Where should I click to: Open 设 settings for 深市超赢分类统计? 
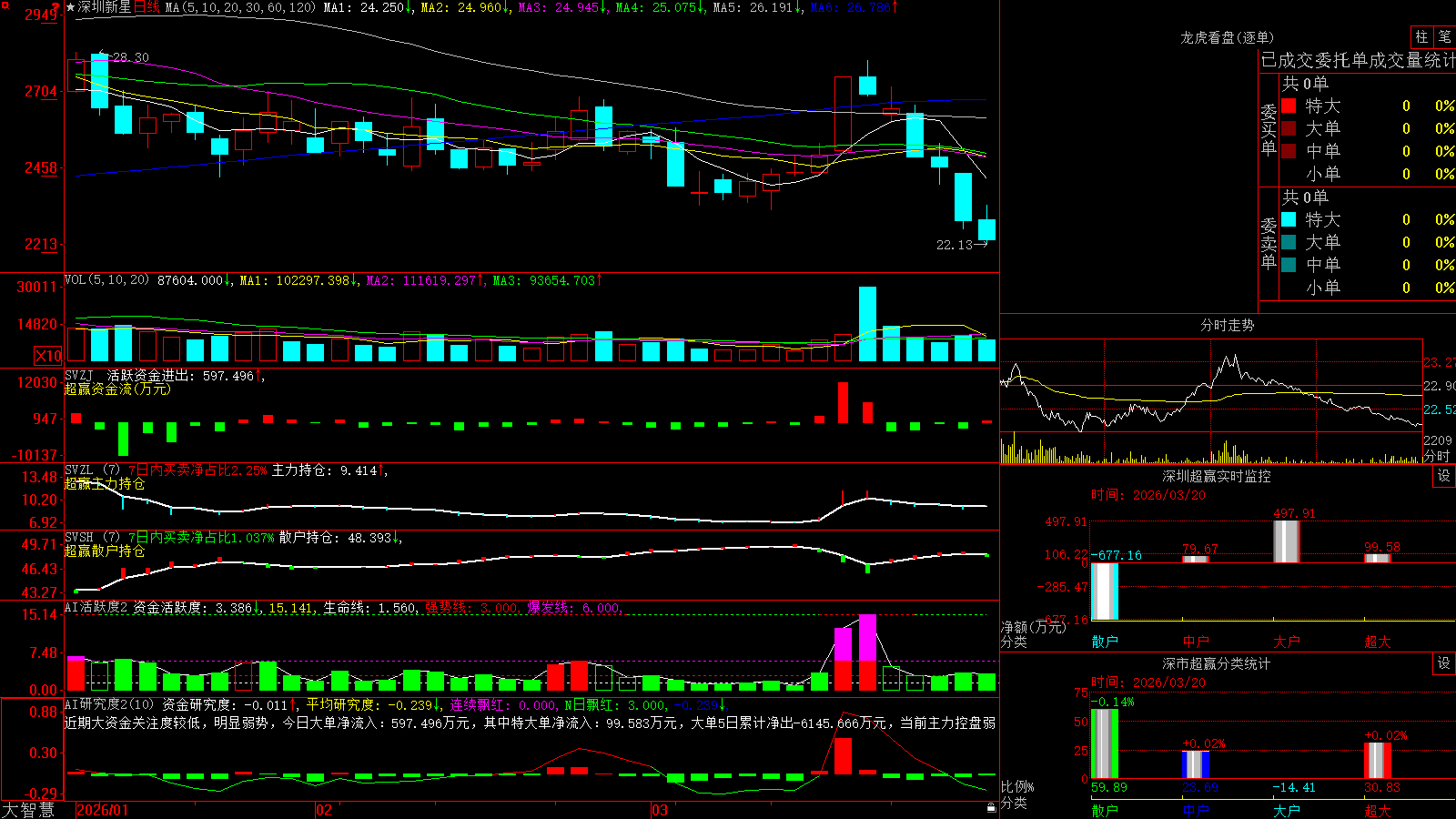1444,663
